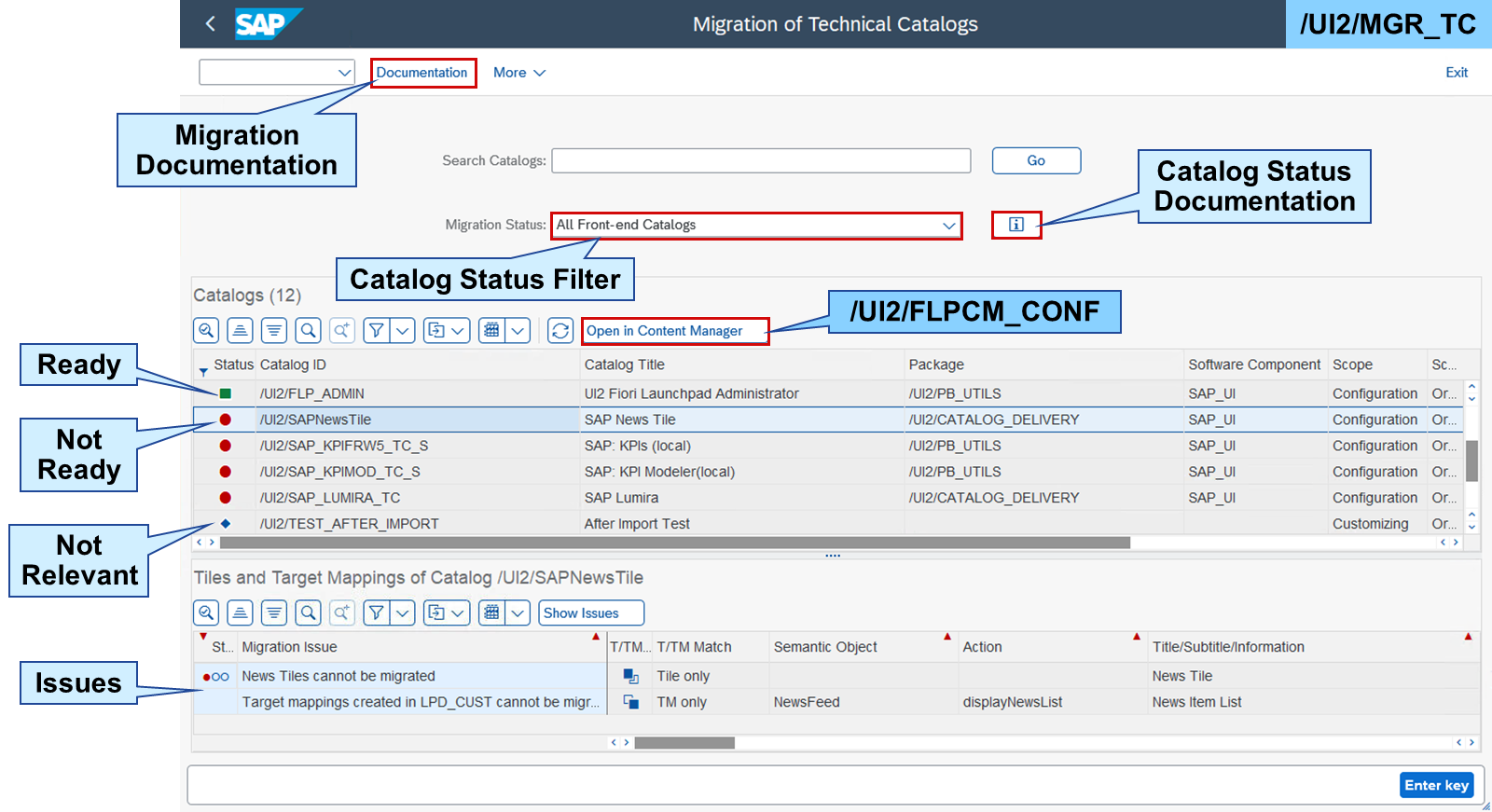Viewport: 1492px width, 812px height.
Task: Click red status of /UI2/SAP_LUMIRA_TC
Action: (x=226, y=498)
